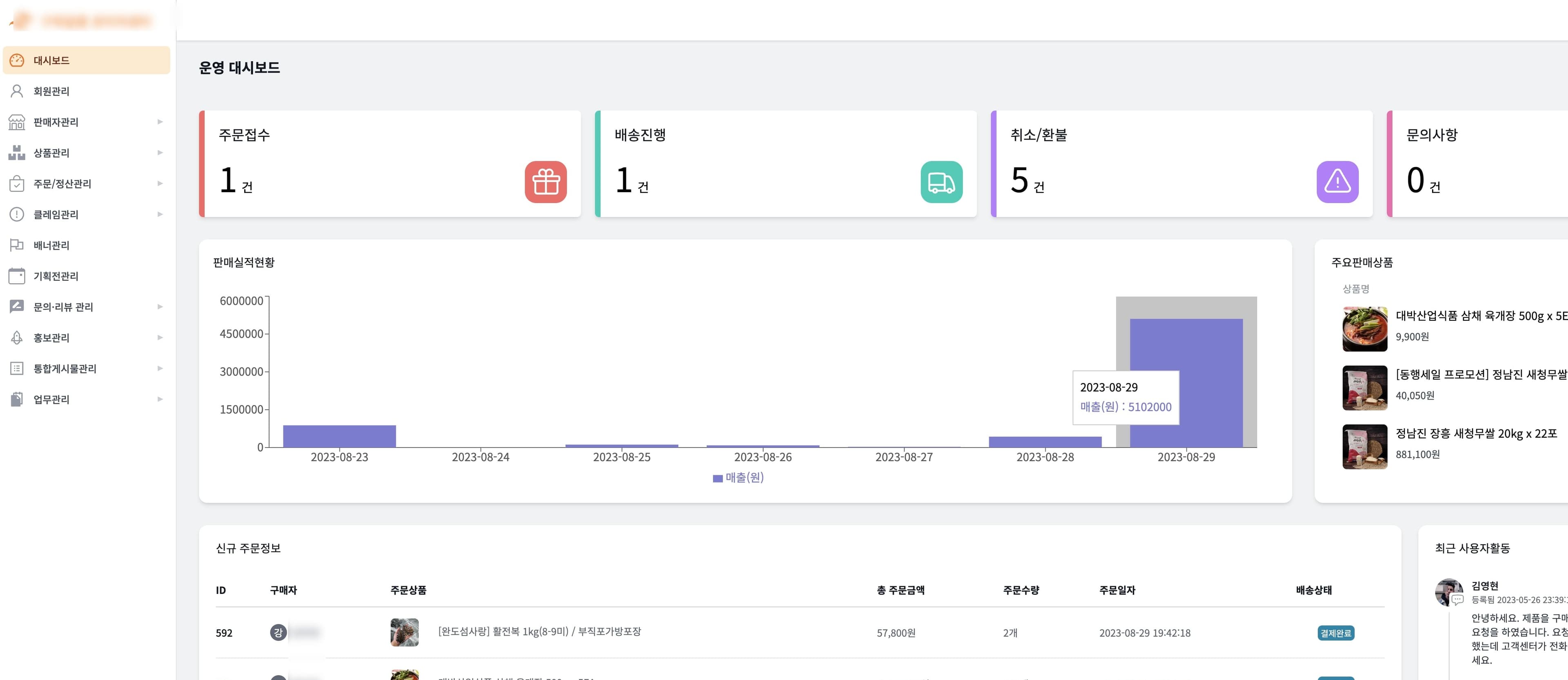1568x680 pixels.
Task: Open 동행세일 프로모션 정남진 새청무쌀 product link
Action: 1481,375
